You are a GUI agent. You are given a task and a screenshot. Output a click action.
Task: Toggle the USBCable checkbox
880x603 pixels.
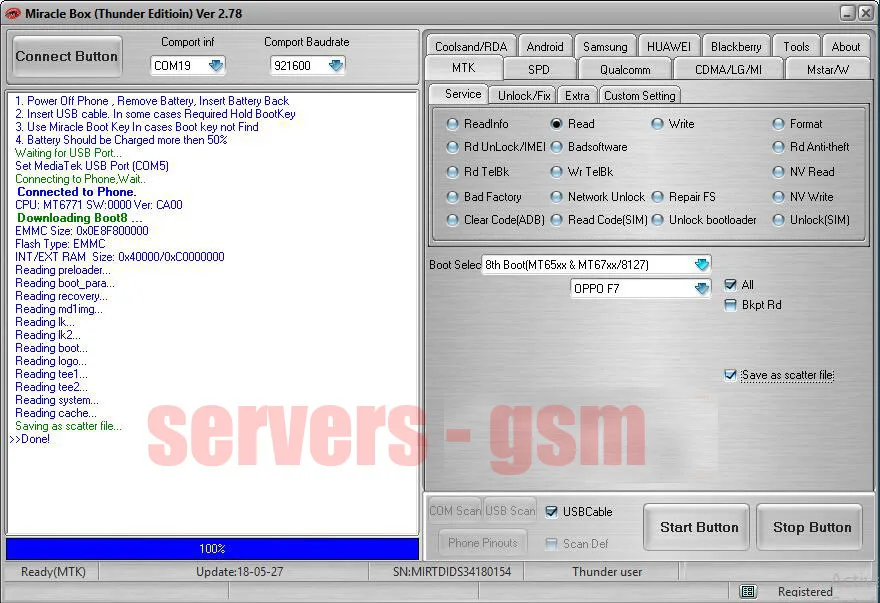click(x=552, y=511)
